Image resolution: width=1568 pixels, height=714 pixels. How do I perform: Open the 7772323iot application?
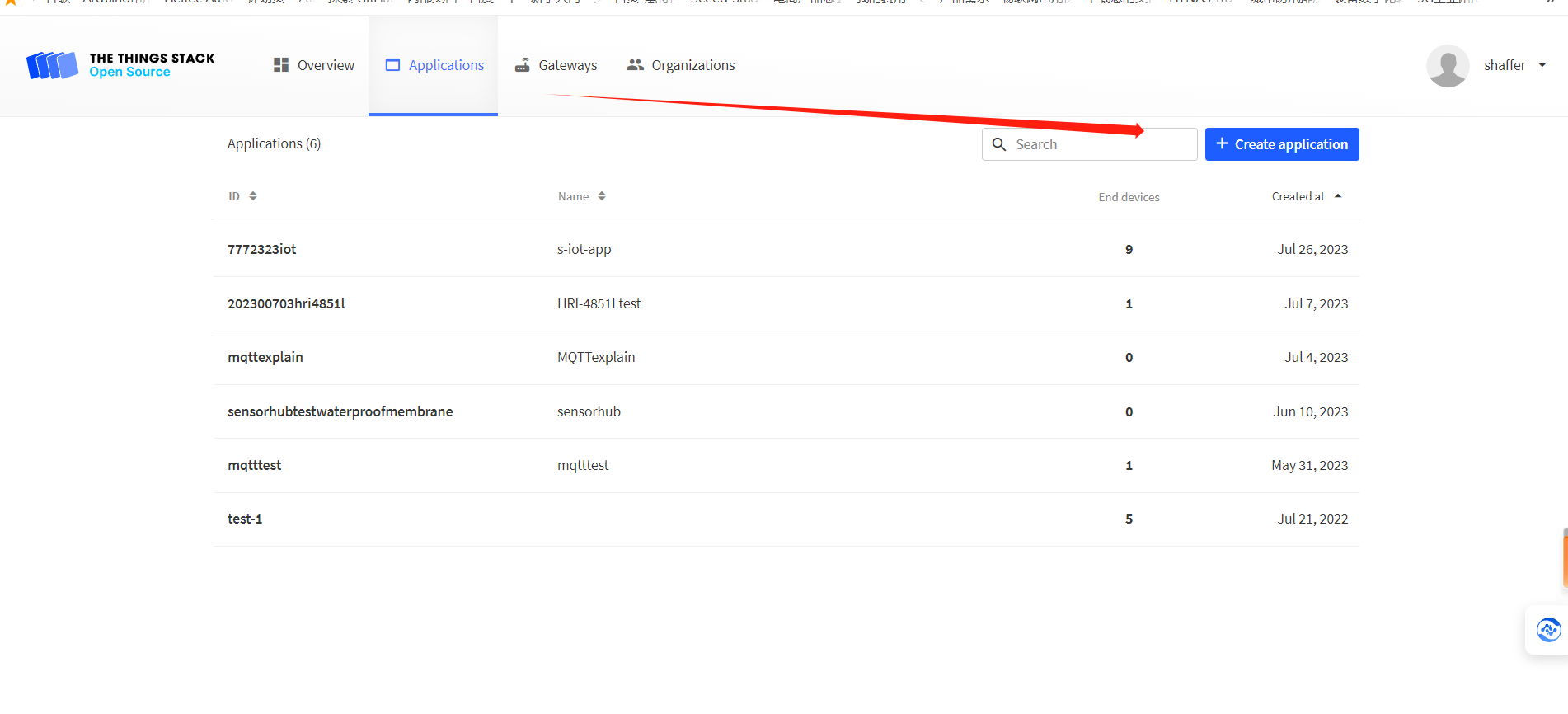tap(262, 249)
